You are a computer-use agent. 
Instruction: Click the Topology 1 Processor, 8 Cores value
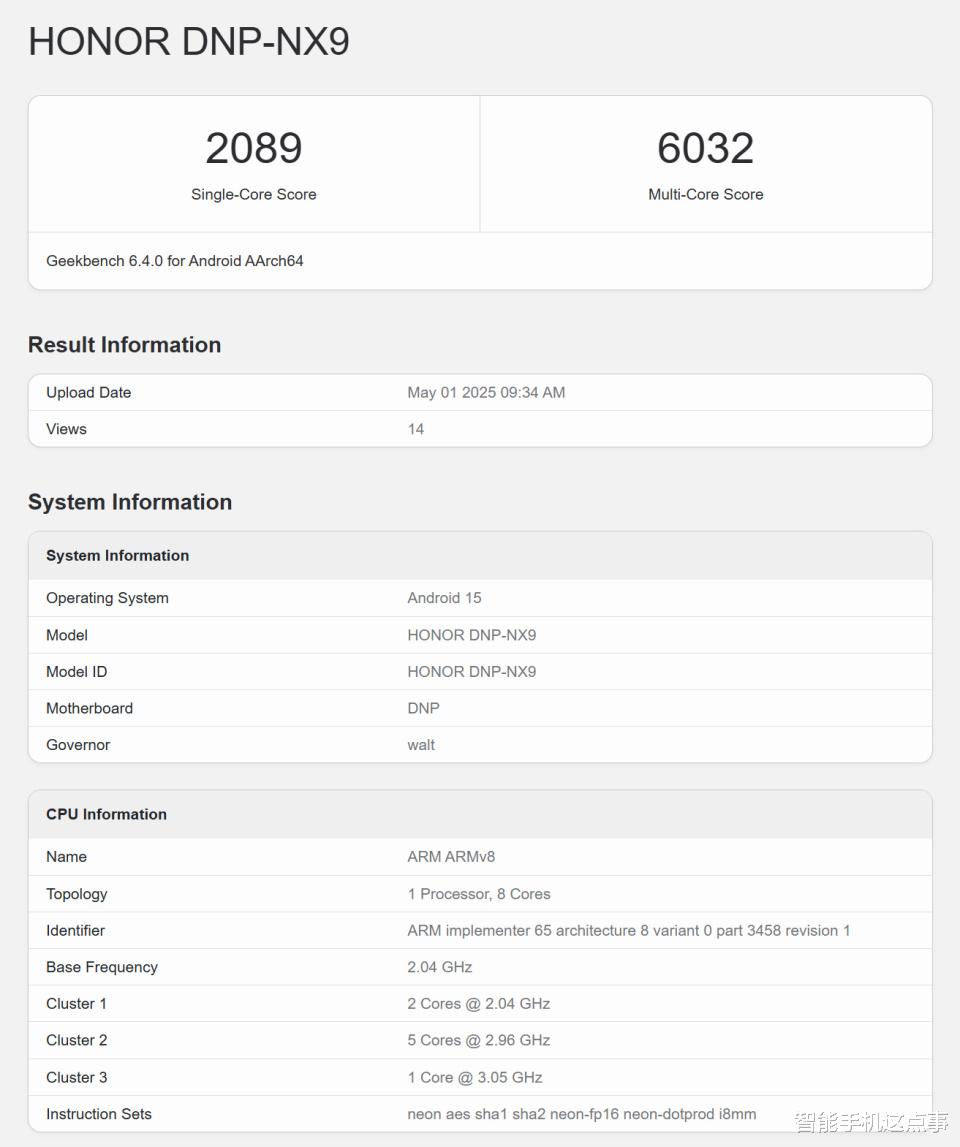(x=479, y=894)
